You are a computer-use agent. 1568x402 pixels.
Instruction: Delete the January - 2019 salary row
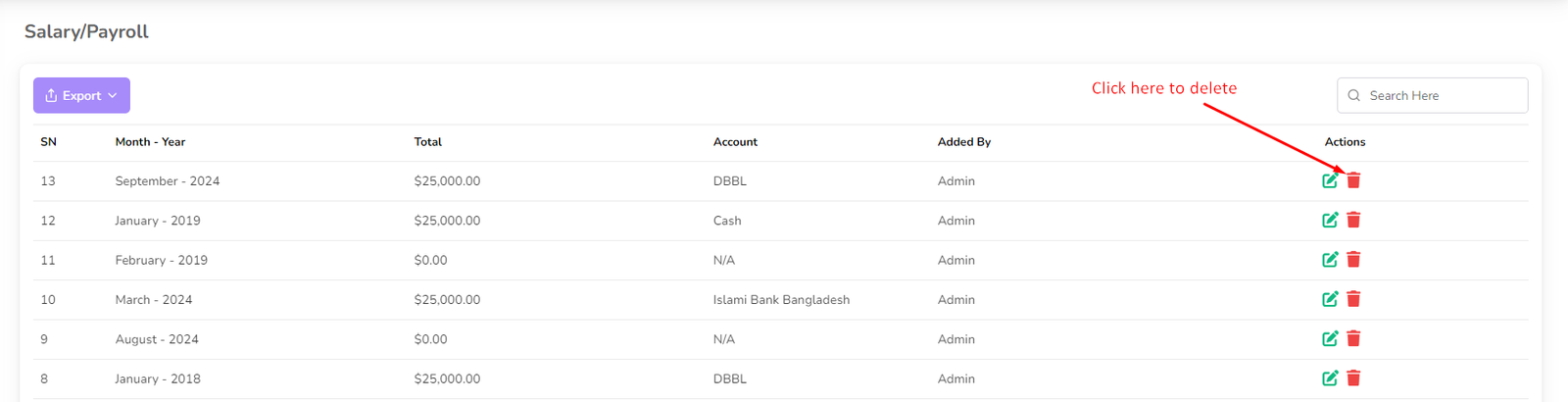tap(1353, 220)
